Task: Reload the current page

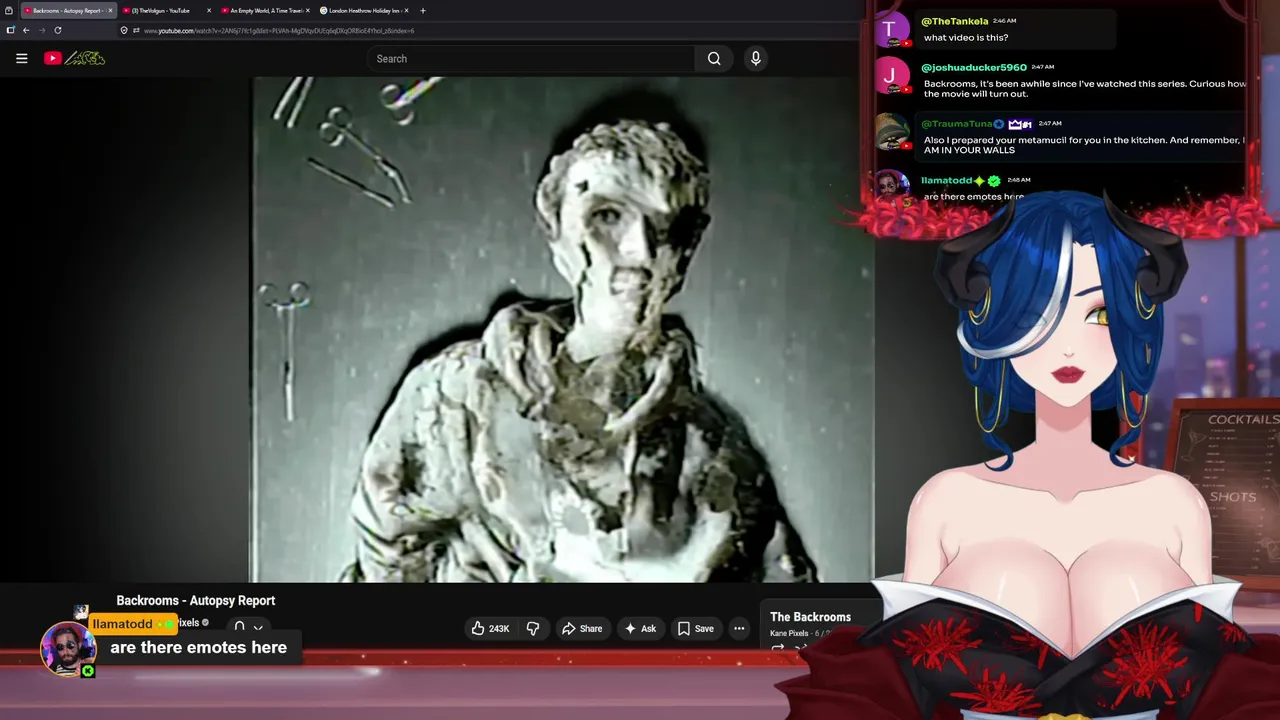Action: click(x=58, y=30)
